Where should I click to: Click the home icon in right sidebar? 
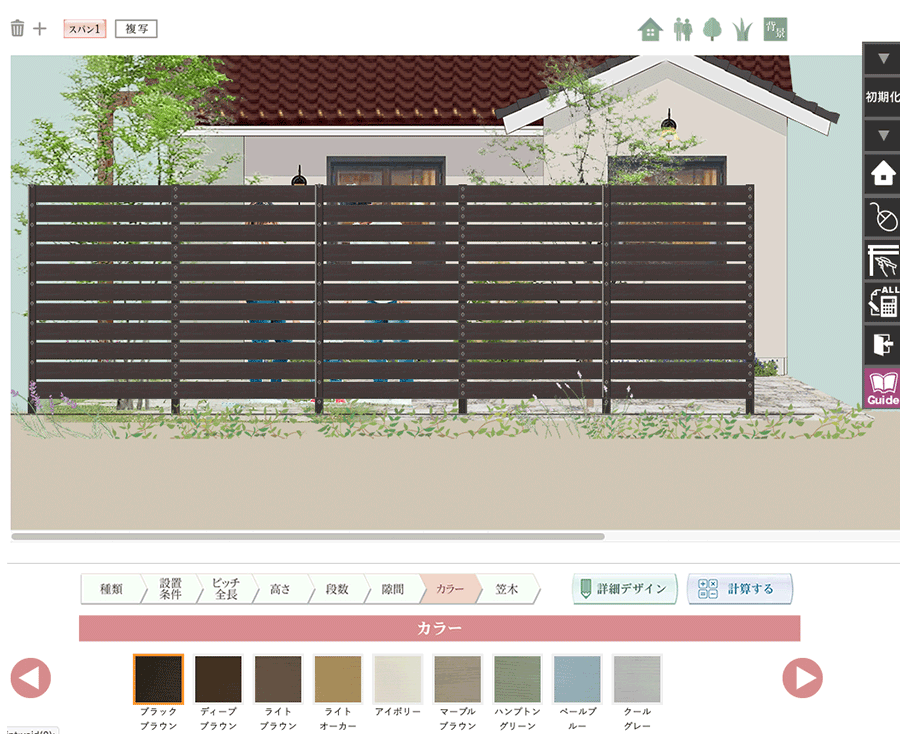click(883, 174)
